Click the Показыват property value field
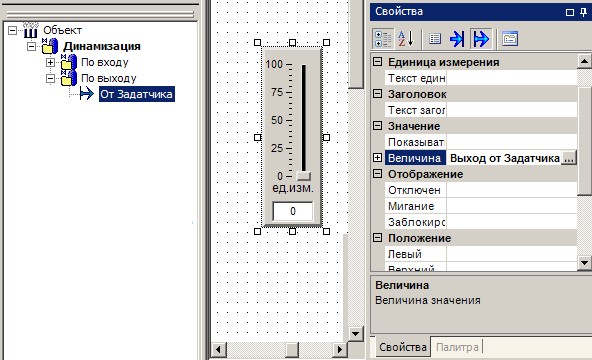The height and width of the screenshot is (360, 592). 512,142
